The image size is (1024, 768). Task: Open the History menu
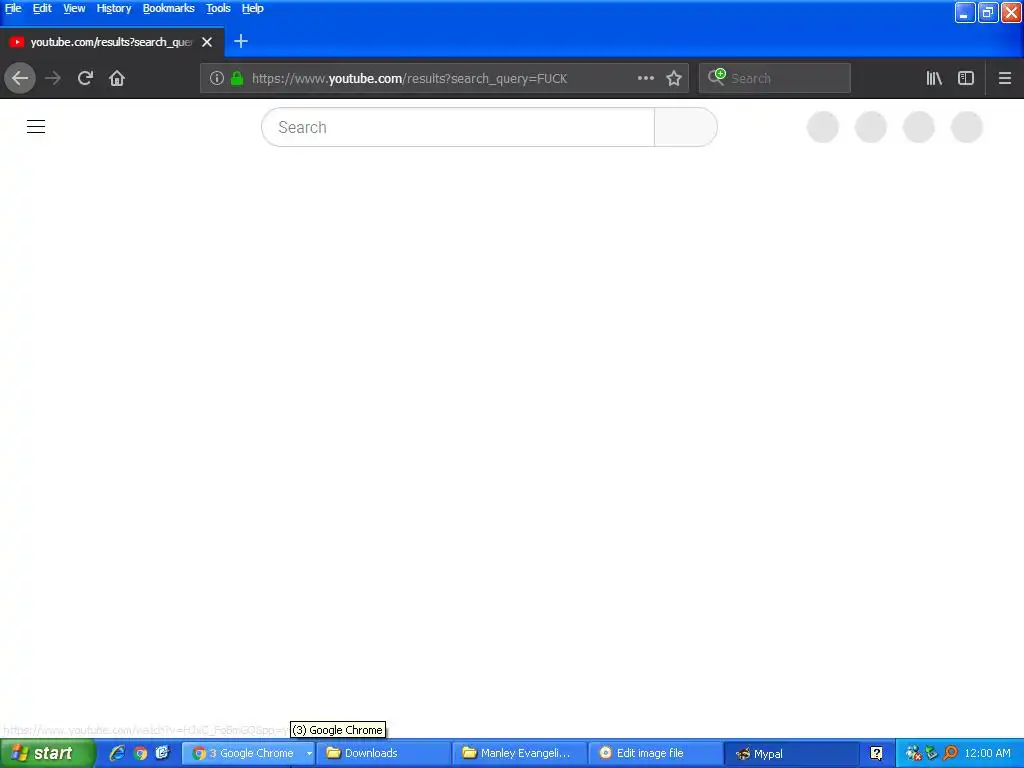click(114, 8)
